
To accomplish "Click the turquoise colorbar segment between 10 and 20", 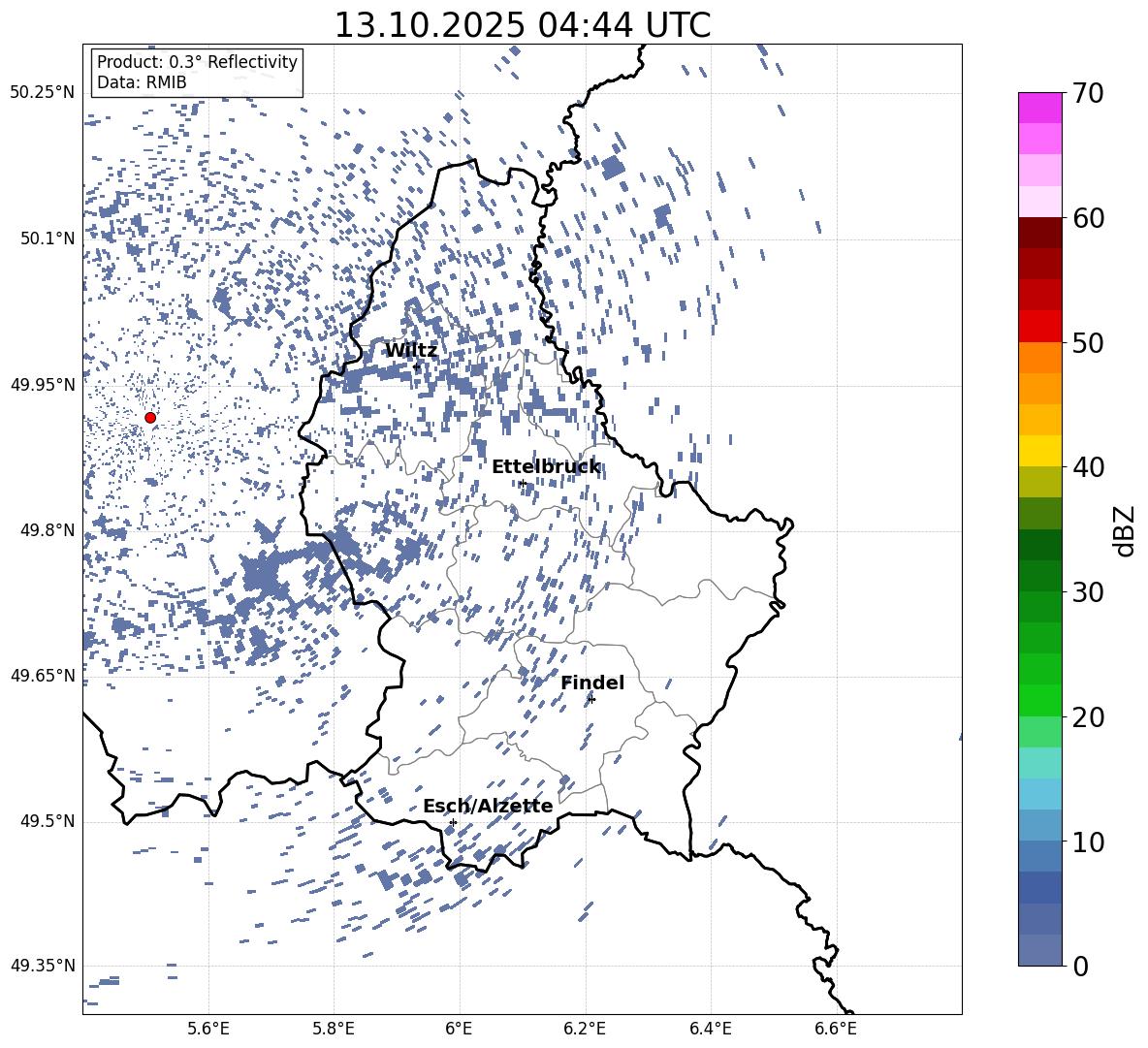I will point(1040,763).
